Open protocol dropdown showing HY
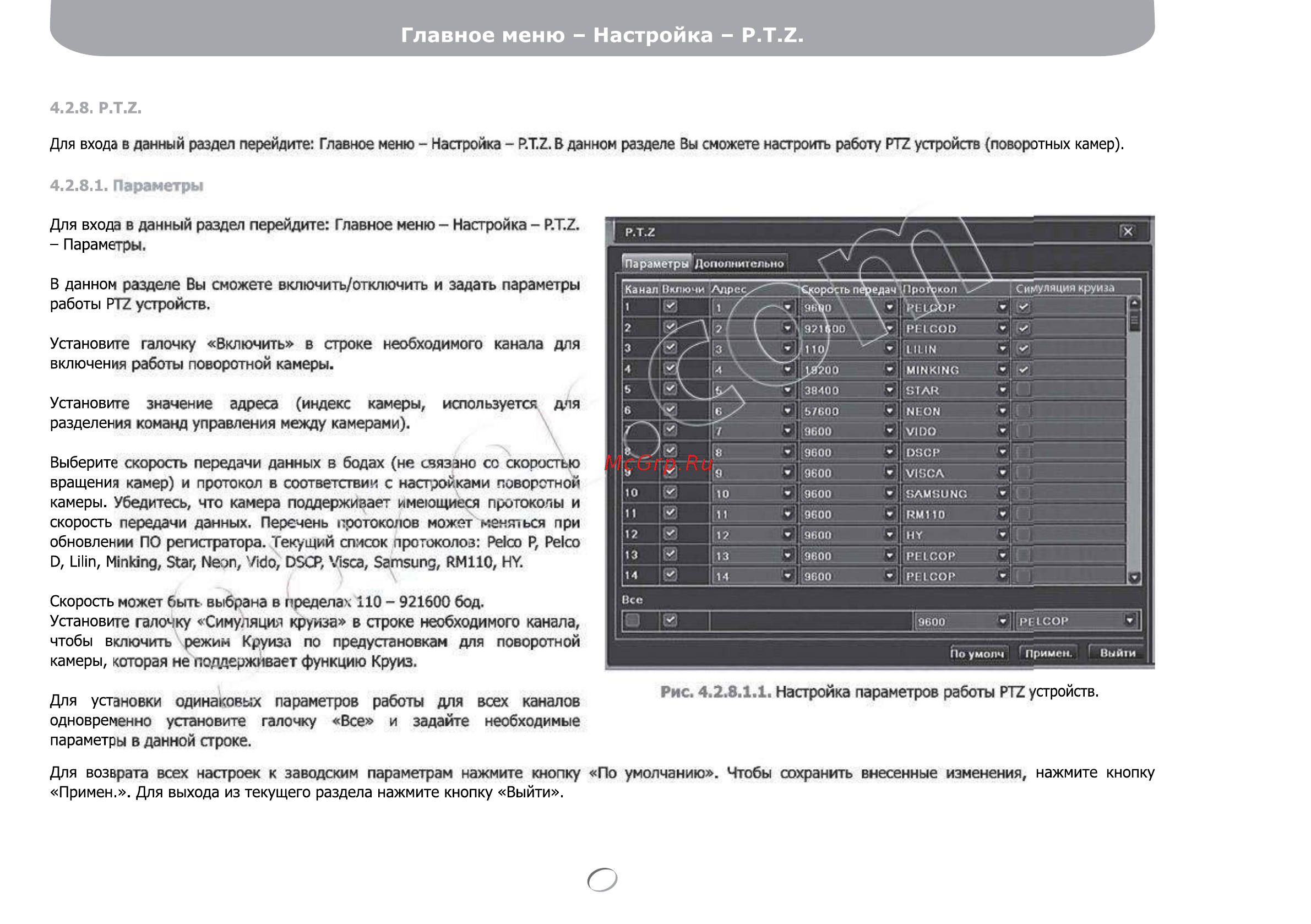The height and width of the screenshot is (924, 1311). 1003,535
